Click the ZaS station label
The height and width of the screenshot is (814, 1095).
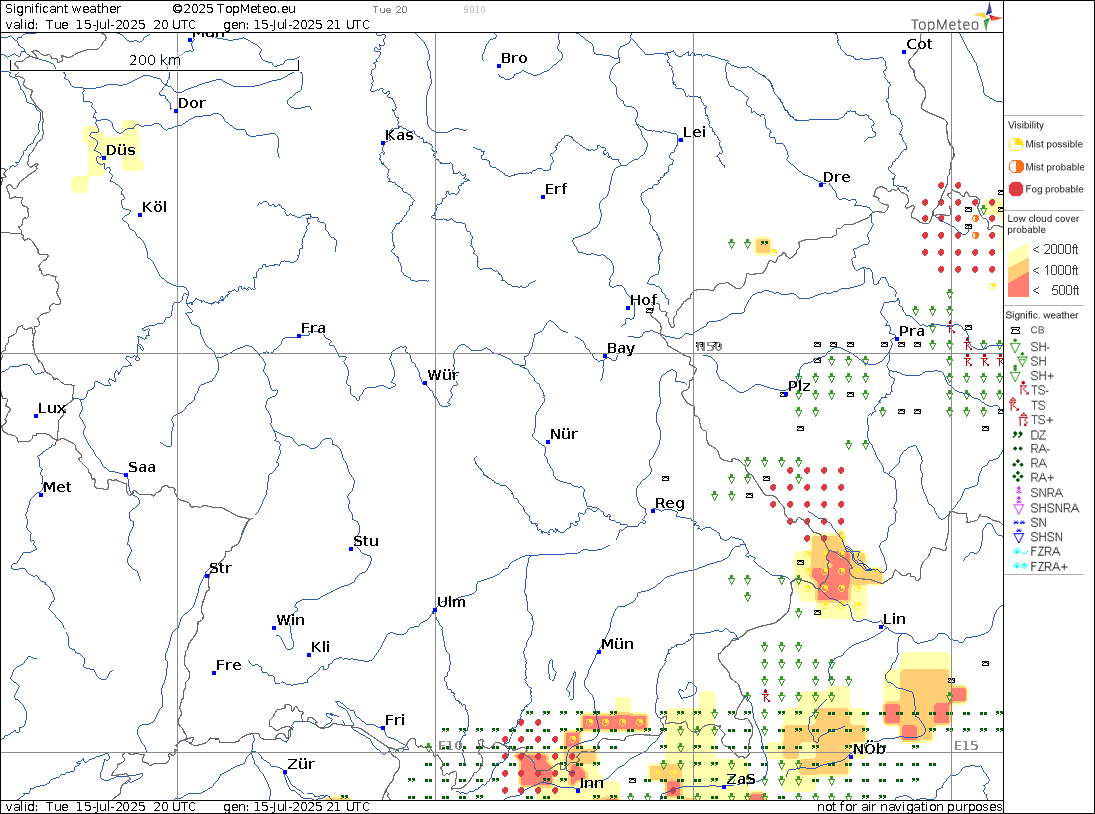pyautogui.click(x=741, y=779)
